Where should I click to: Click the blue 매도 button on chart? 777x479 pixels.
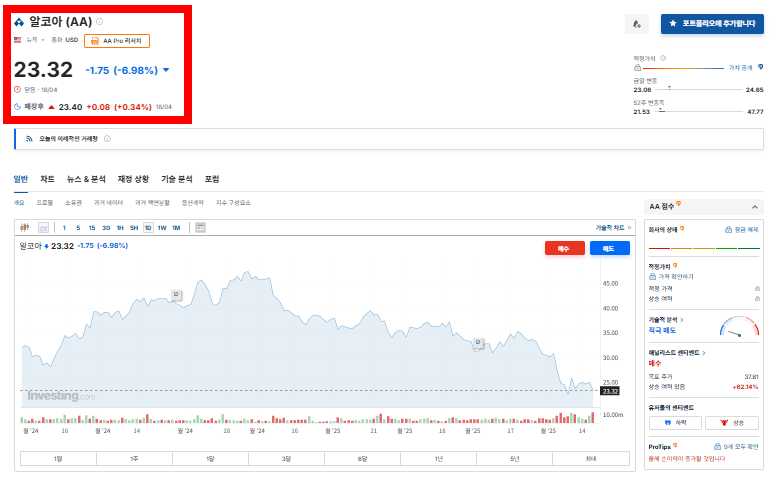(x=610, y=248)
